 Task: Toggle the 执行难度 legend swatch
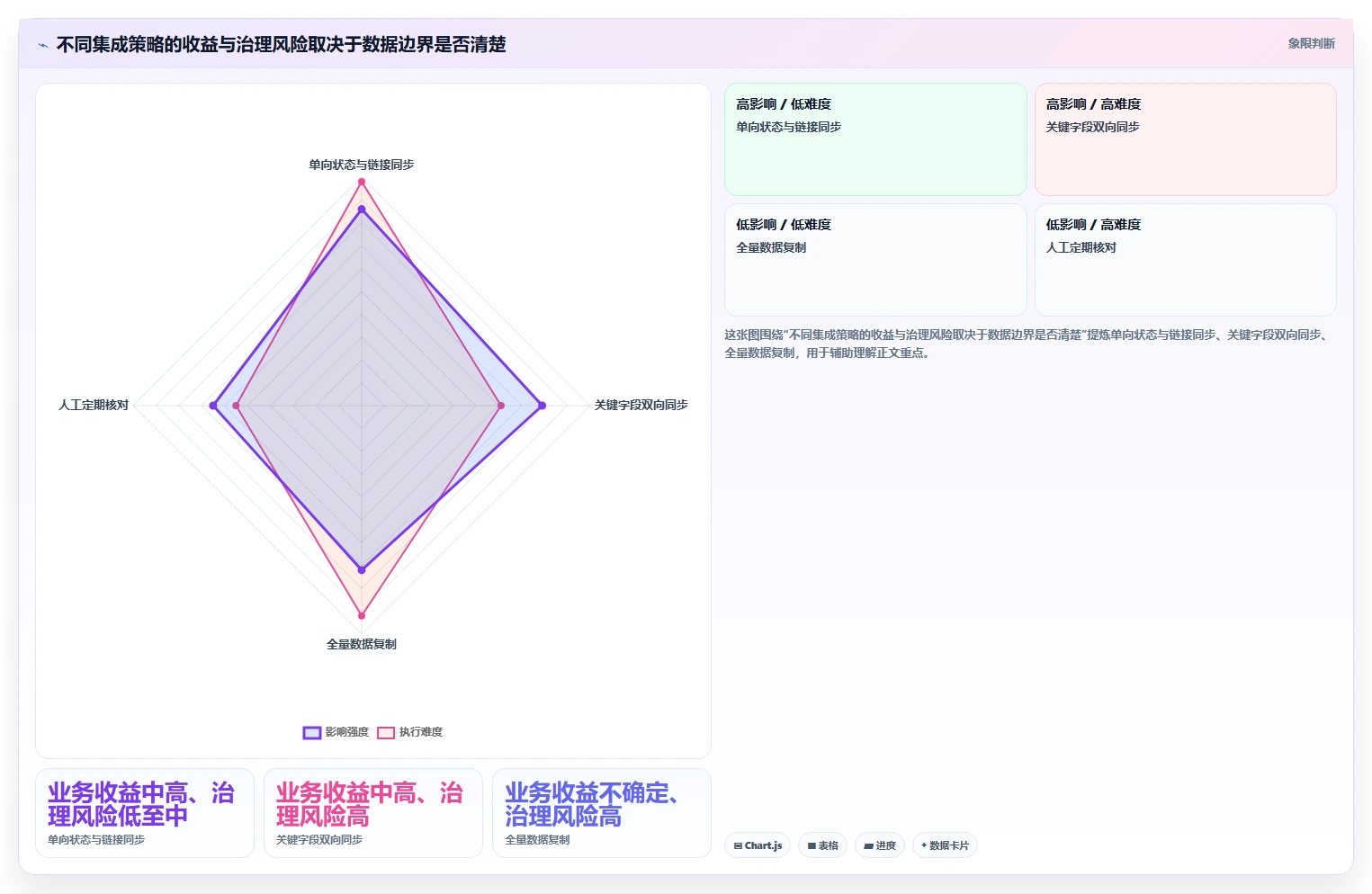[x=386, y=732]
